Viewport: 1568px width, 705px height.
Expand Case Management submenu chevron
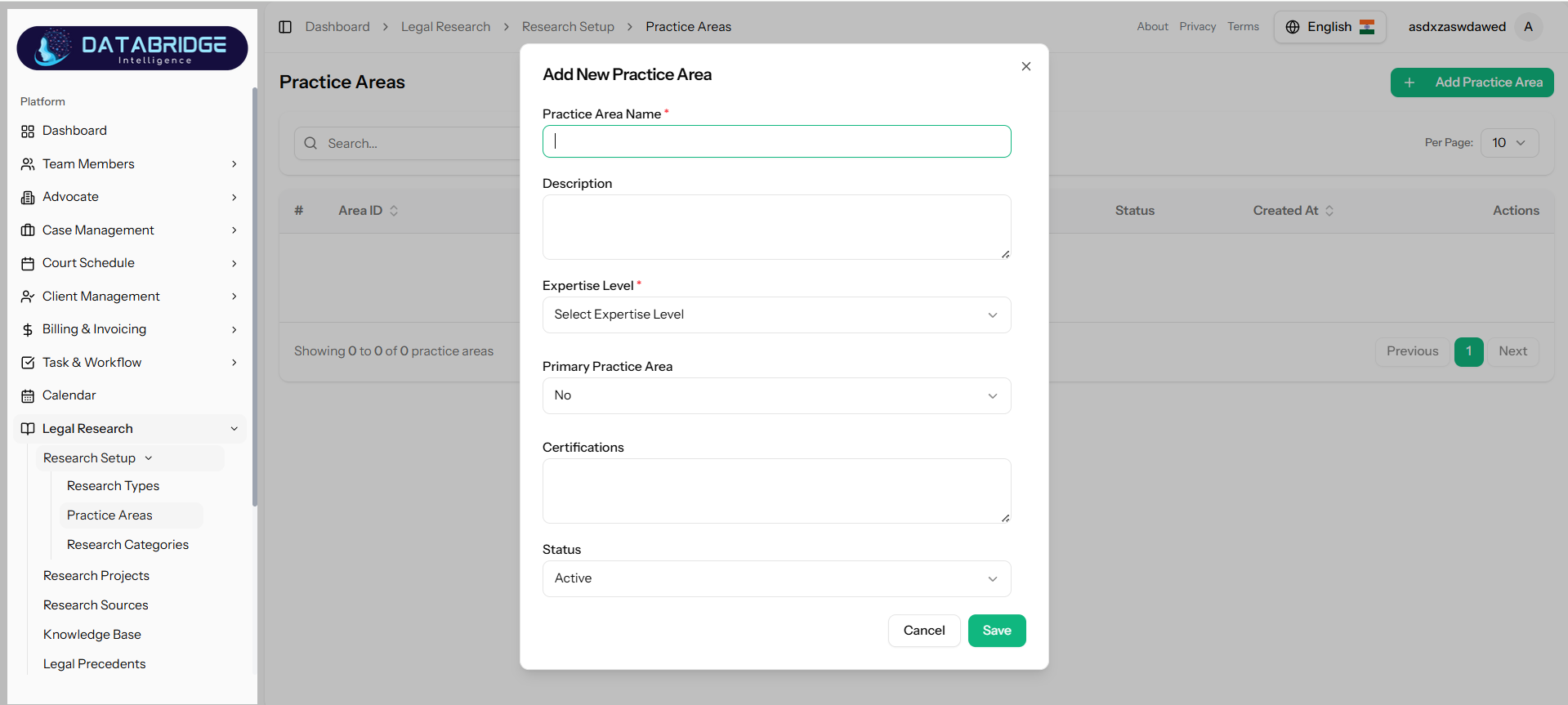tap(235, 230)
